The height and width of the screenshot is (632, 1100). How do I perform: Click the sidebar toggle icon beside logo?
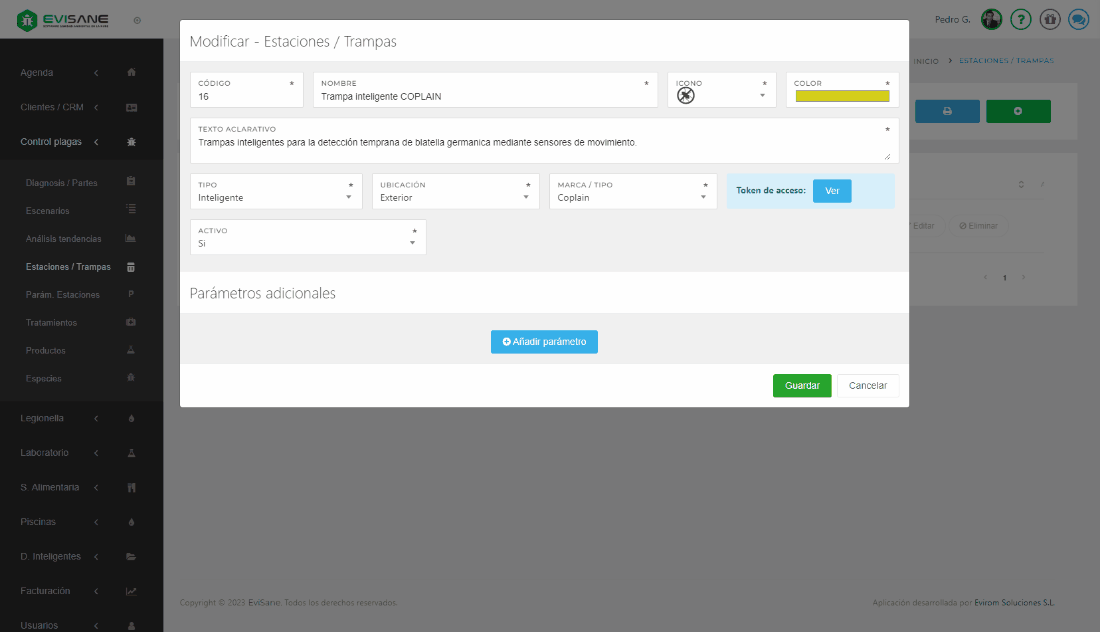pos(137,20)
